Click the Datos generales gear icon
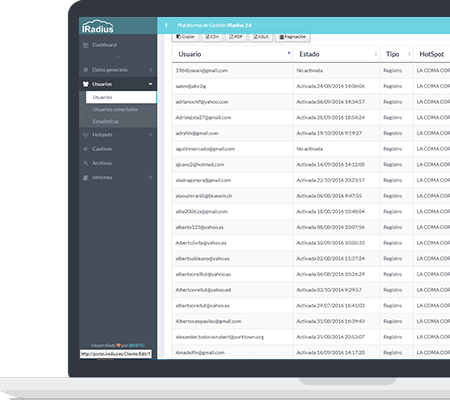This screenshot has height=400, width=450. (86, 70)
